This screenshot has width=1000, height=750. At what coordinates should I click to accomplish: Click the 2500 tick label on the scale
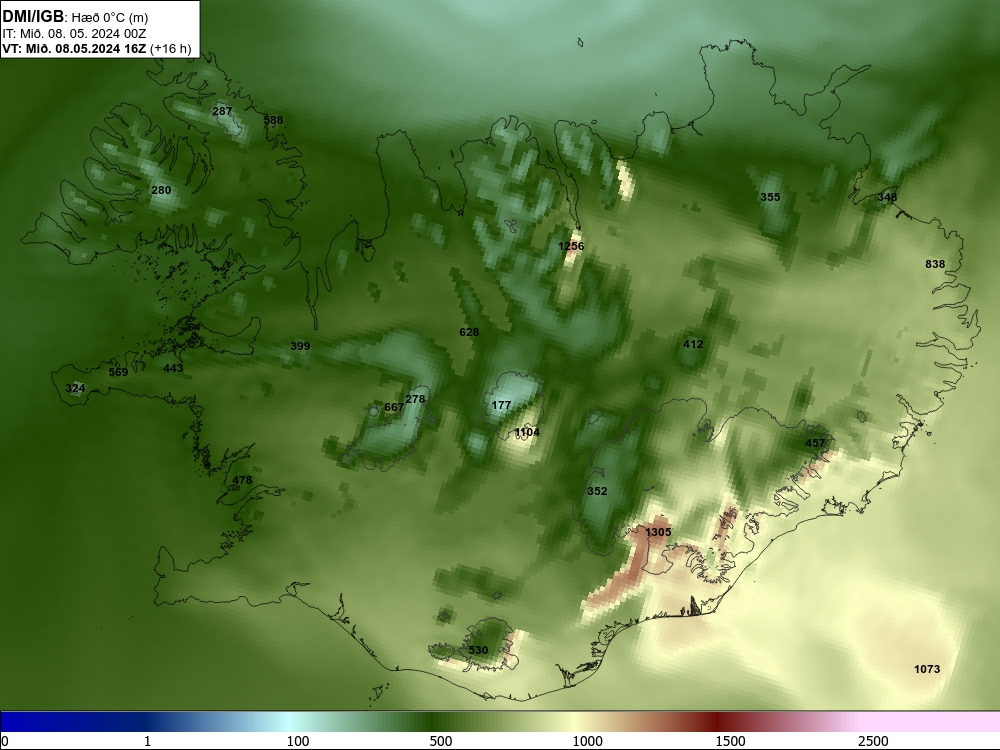tap(873, 741)
